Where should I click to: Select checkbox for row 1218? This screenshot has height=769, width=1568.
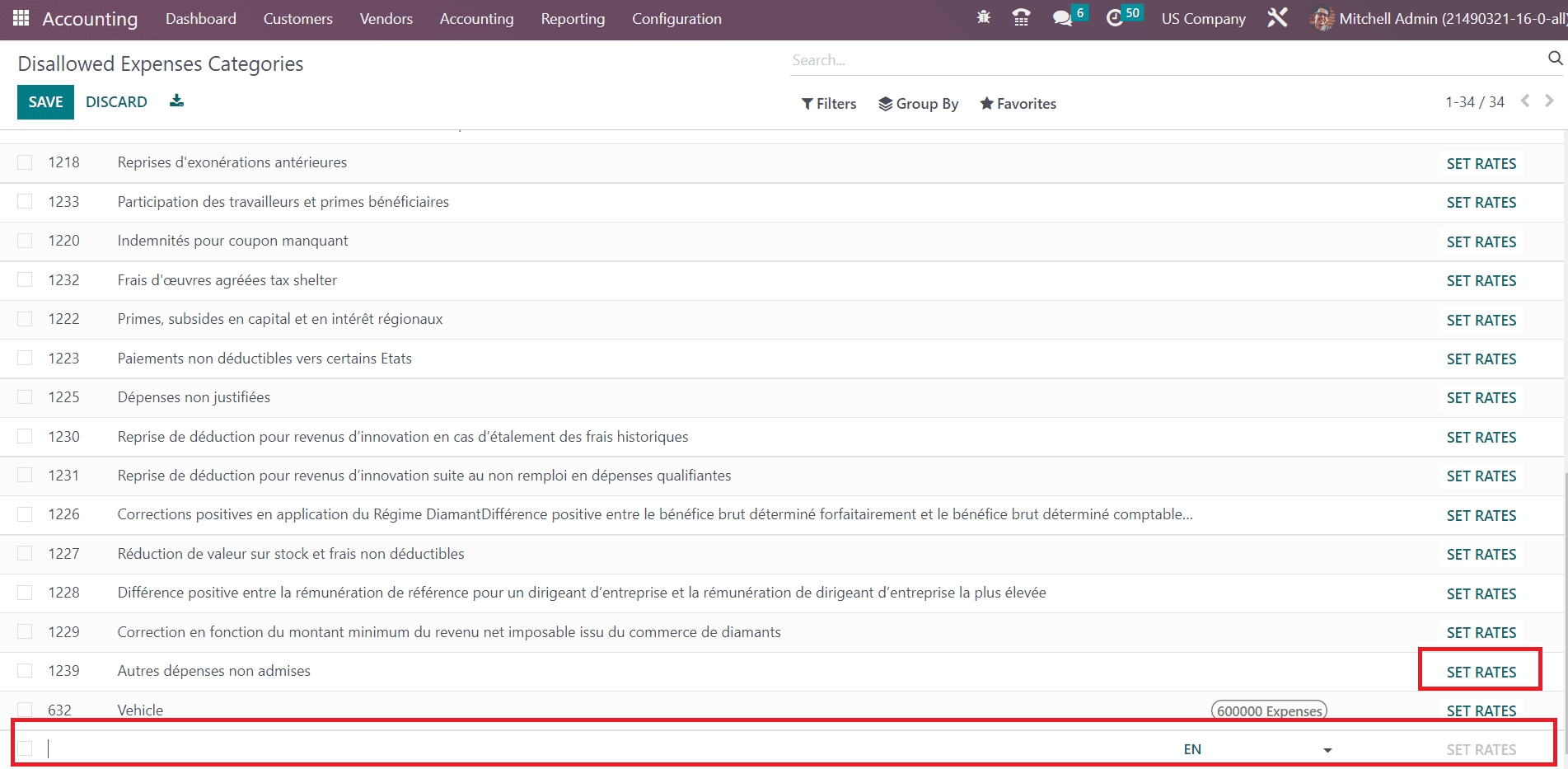(25, 162)
